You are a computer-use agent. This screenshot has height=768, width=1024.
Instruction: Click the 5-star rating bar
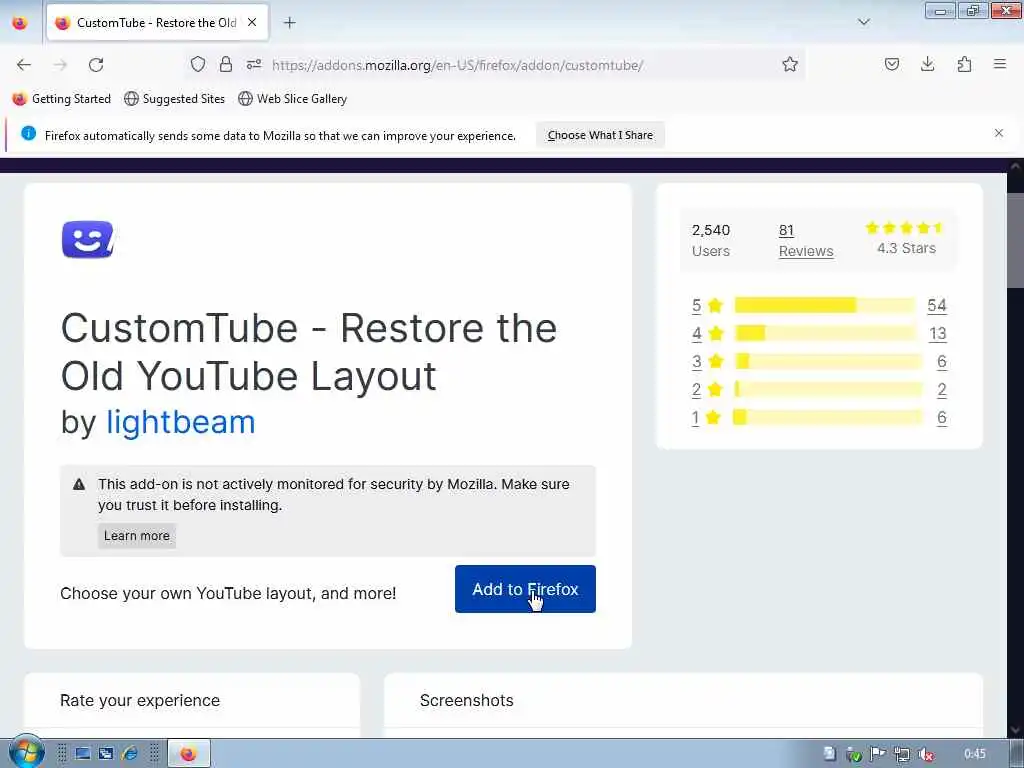coord(825,305)
